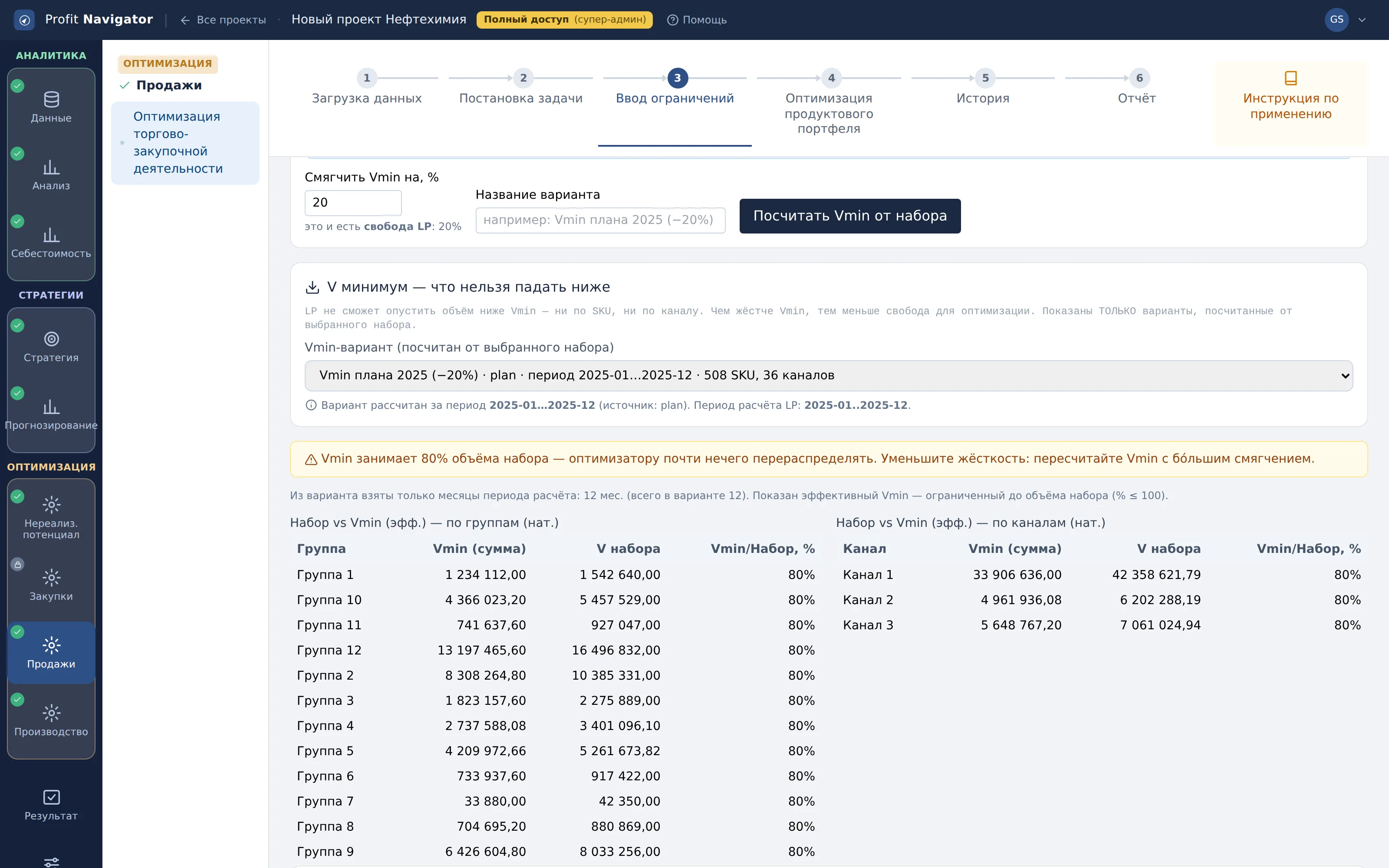
Task: Click V набора value 42 358 621,79
Action: click(x=1156, y=575)
